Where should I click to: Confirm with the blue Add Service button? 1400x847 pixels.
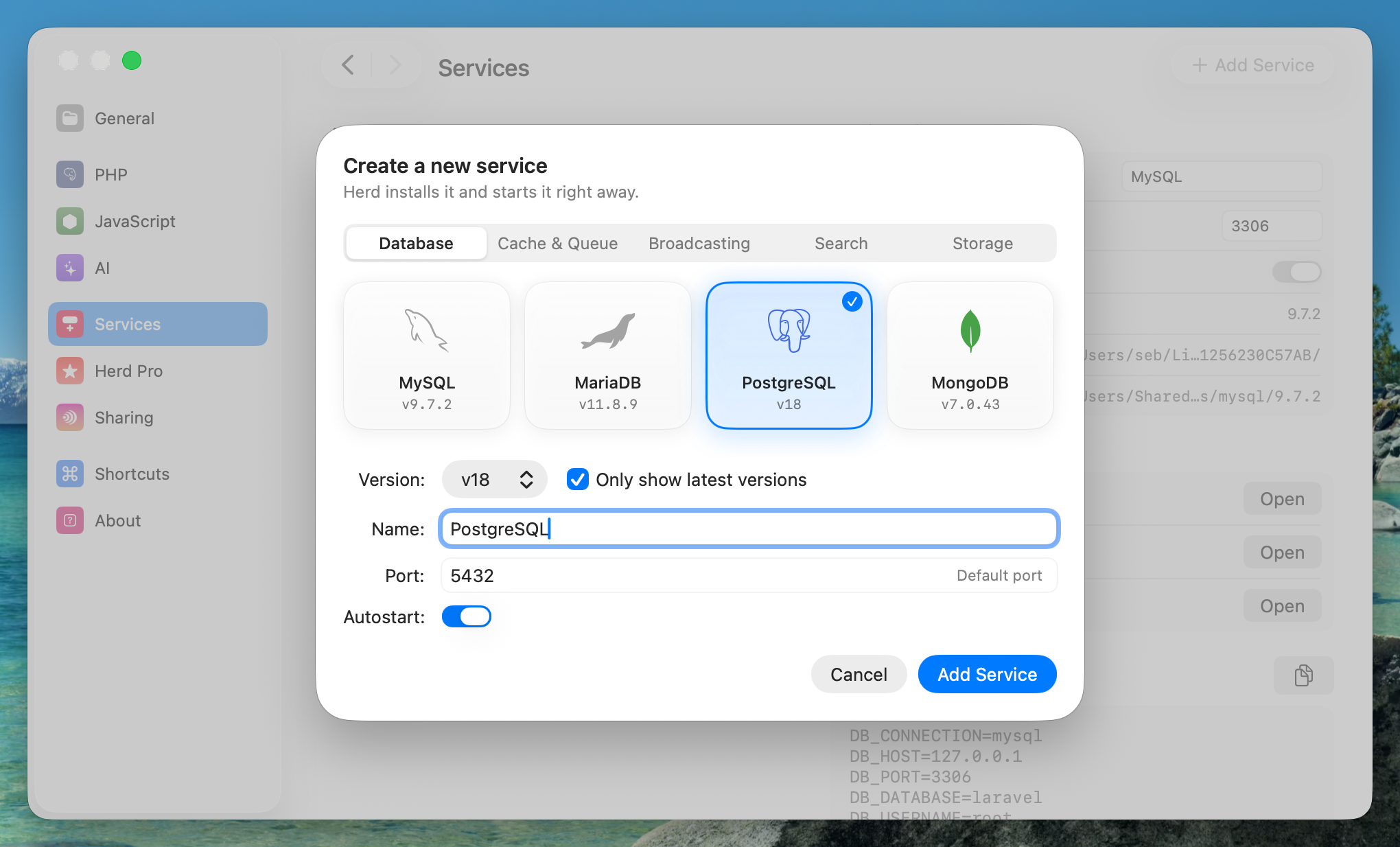tap(988, 674)
